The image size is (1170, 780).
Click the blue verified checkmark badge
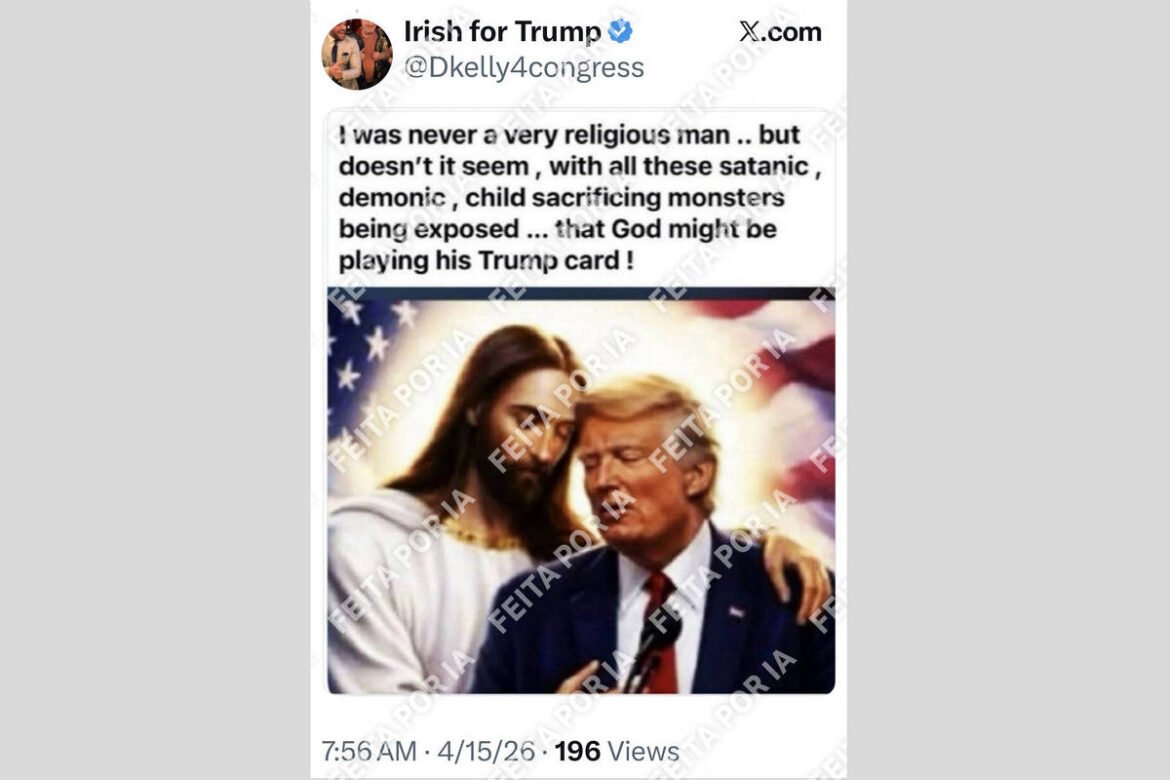pyautogui.click(x=620, y=31)
